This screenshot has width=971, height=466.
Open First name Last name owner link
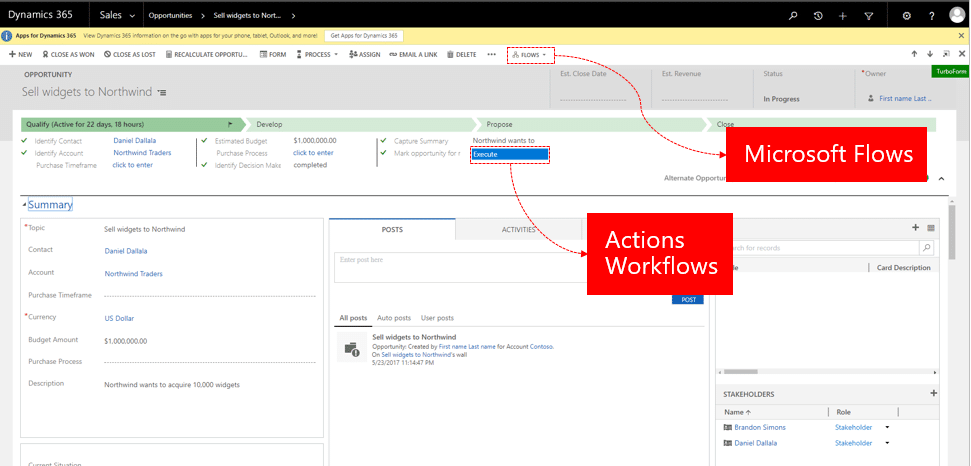coord(905,98)
